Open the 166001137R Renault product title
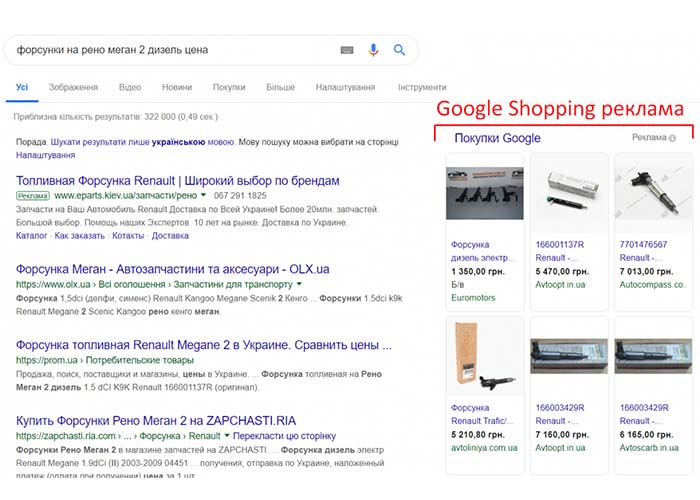 pos(560,251)
